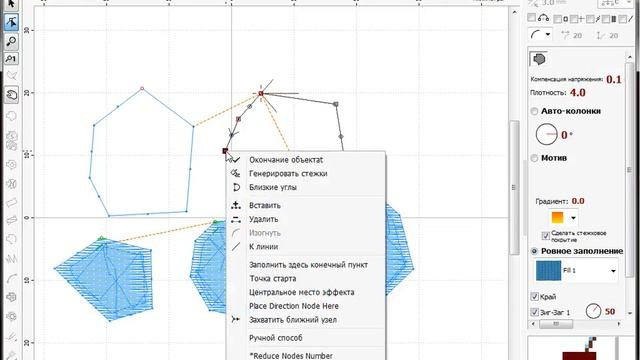Screen dimensions: 640x360
Task: Open the gradient color dropdown arrow
Action: coord(573,218)
